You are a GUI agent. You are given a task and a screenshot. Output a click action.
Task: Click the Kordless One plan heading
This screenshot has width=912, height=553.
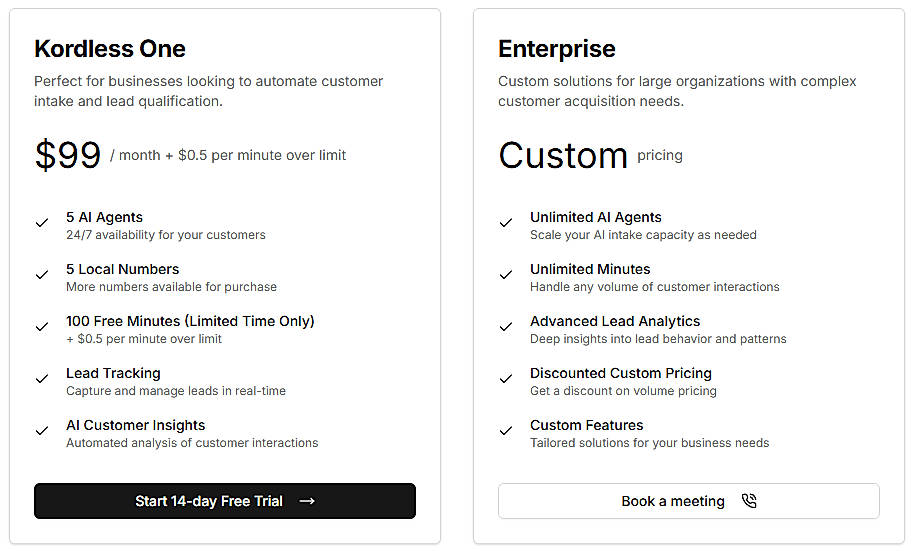point(110,49)
